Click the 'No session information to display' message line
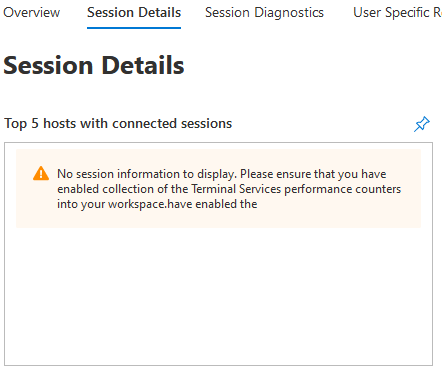Screen dimensions: 442x375 tap(222, 174)
